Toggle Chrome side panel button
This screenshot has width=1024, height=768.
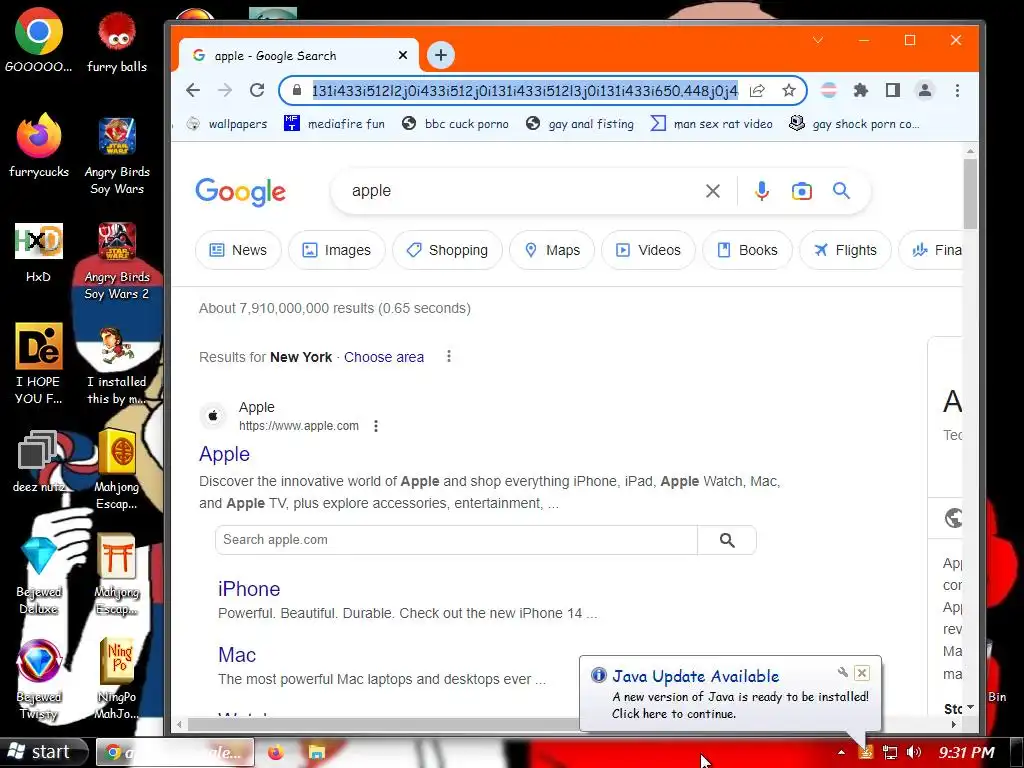(x=893, y=90)
